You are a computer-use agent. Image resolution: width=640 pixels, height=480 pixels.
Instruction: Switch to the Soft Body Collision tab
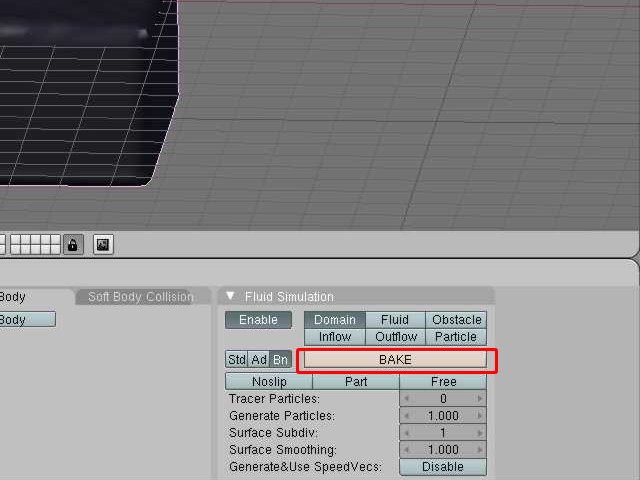[141, 297]
